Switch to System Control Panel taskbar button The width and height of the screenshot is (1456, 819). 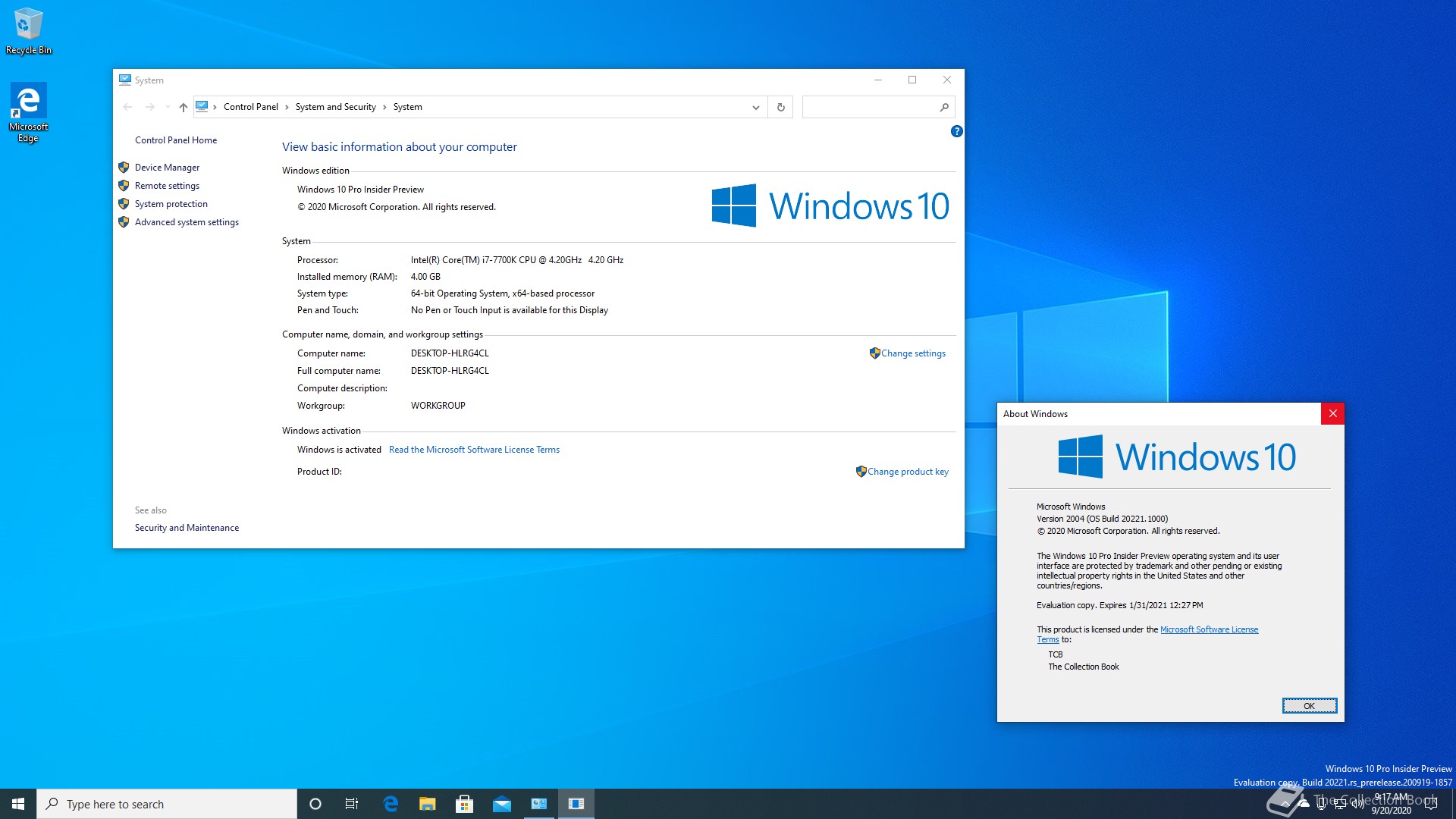539,804
